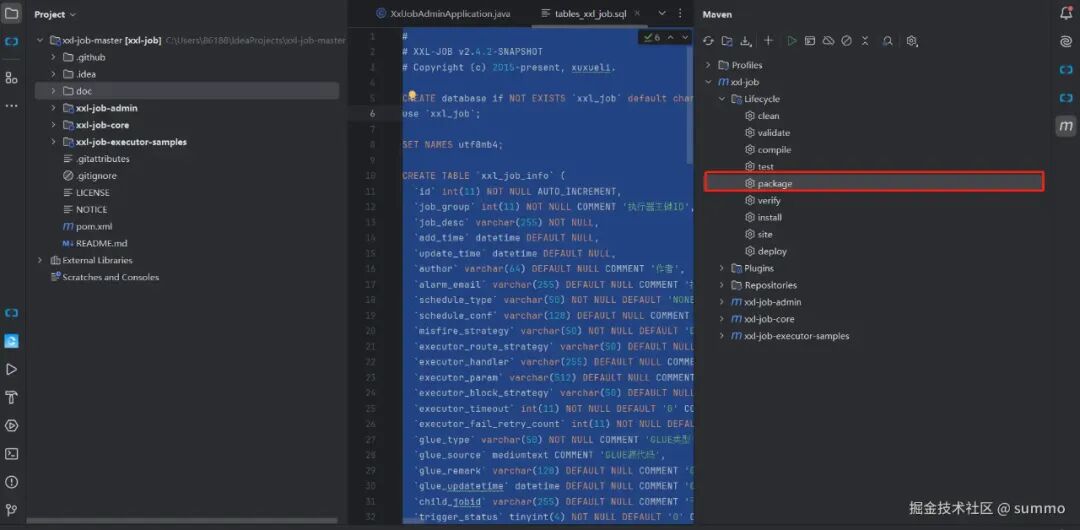Select .gitignore file in Project tree
This screenshot has width=1080, height=530.
coord(96,176)
